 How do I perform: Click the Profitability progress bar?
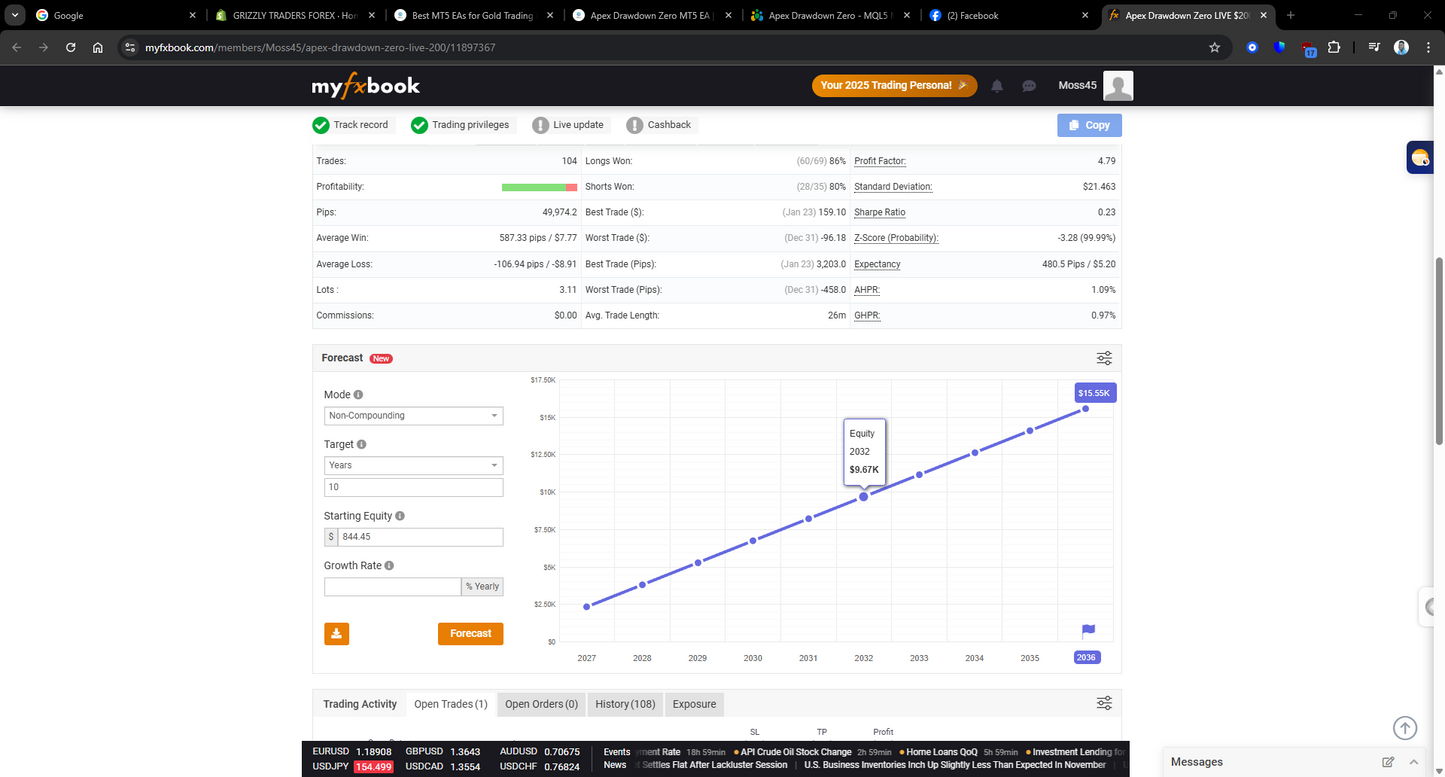539,187
